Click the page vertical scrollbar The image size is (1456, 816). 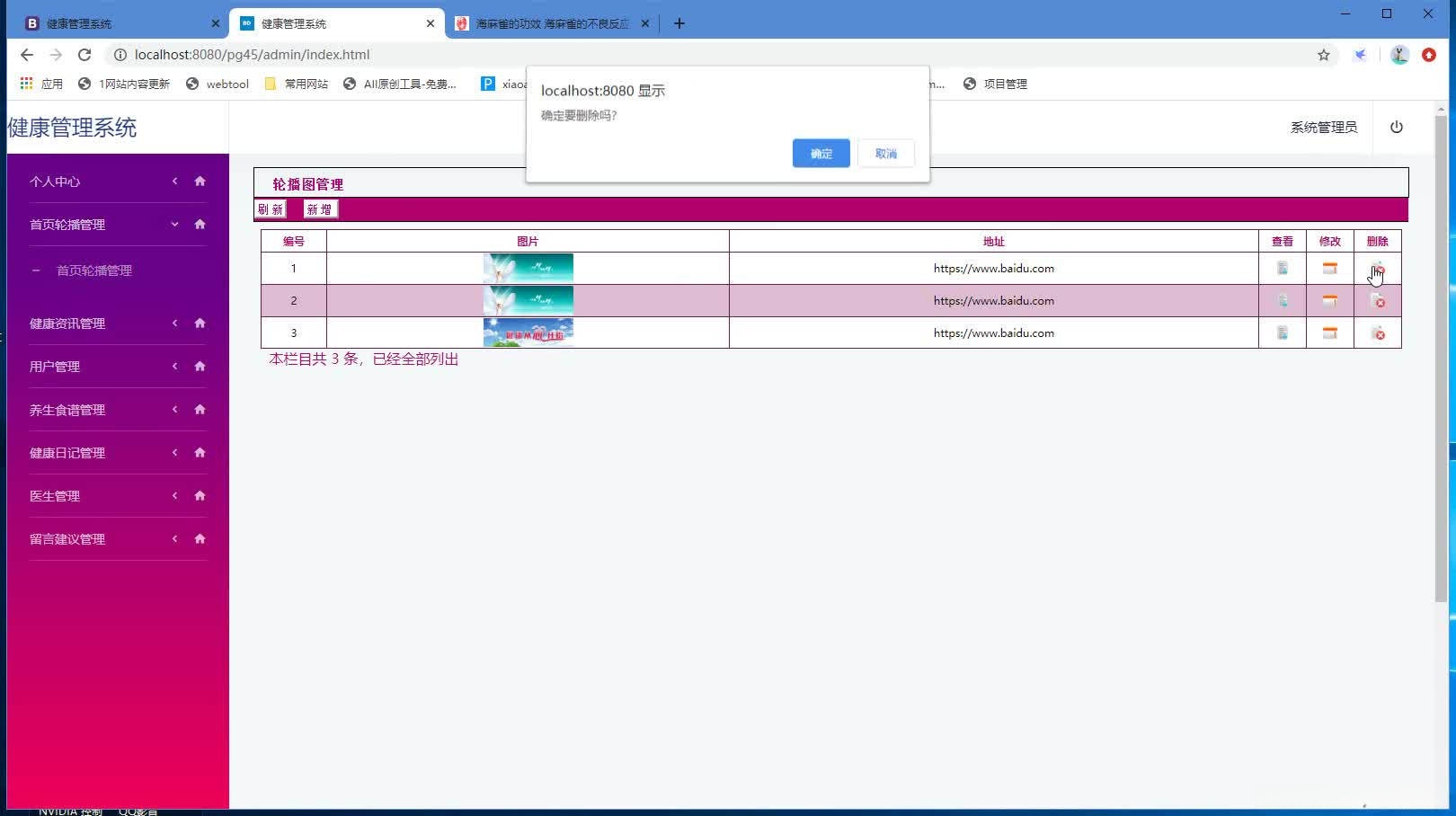(x=1442, y=359)
